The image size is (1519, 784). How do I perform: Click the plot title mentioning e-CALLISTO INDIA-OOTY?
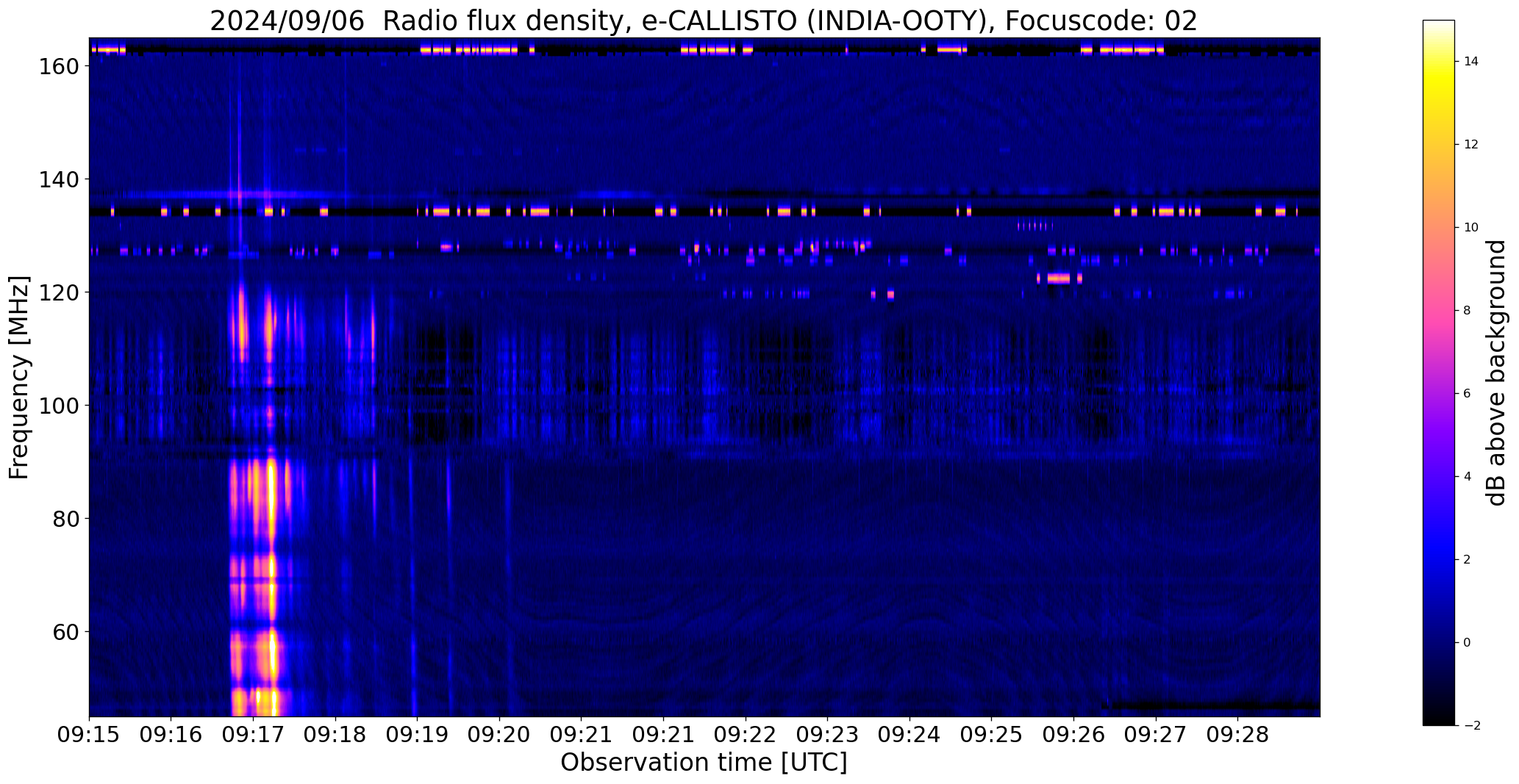(704, 21)
